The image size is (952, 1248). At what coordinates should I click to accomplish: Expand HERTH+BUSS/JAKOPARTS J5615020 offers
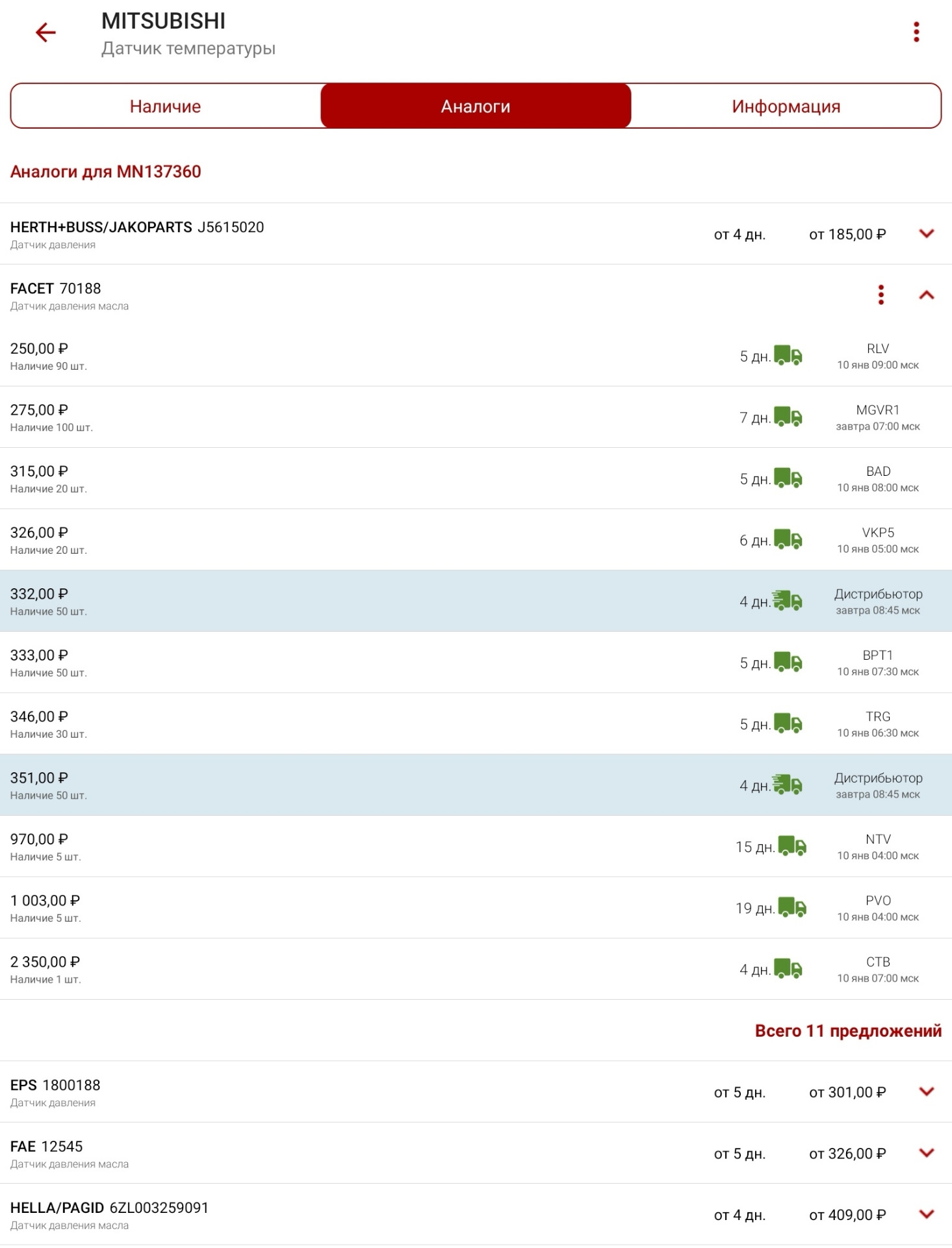point(927,234)
